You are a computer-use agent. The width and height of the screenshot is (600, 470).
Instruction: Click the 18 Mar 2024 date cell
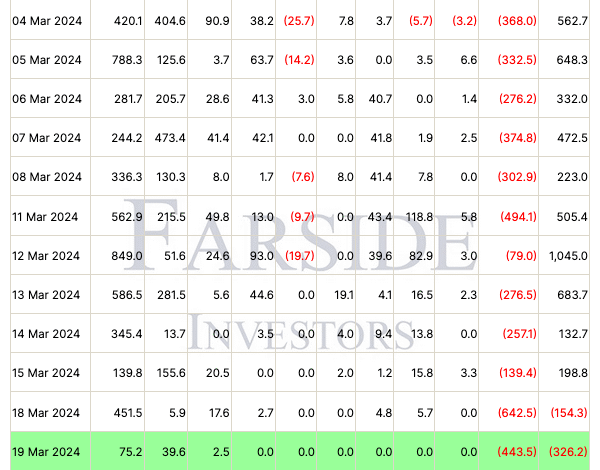pyautogui.click(x=46, y=413)
